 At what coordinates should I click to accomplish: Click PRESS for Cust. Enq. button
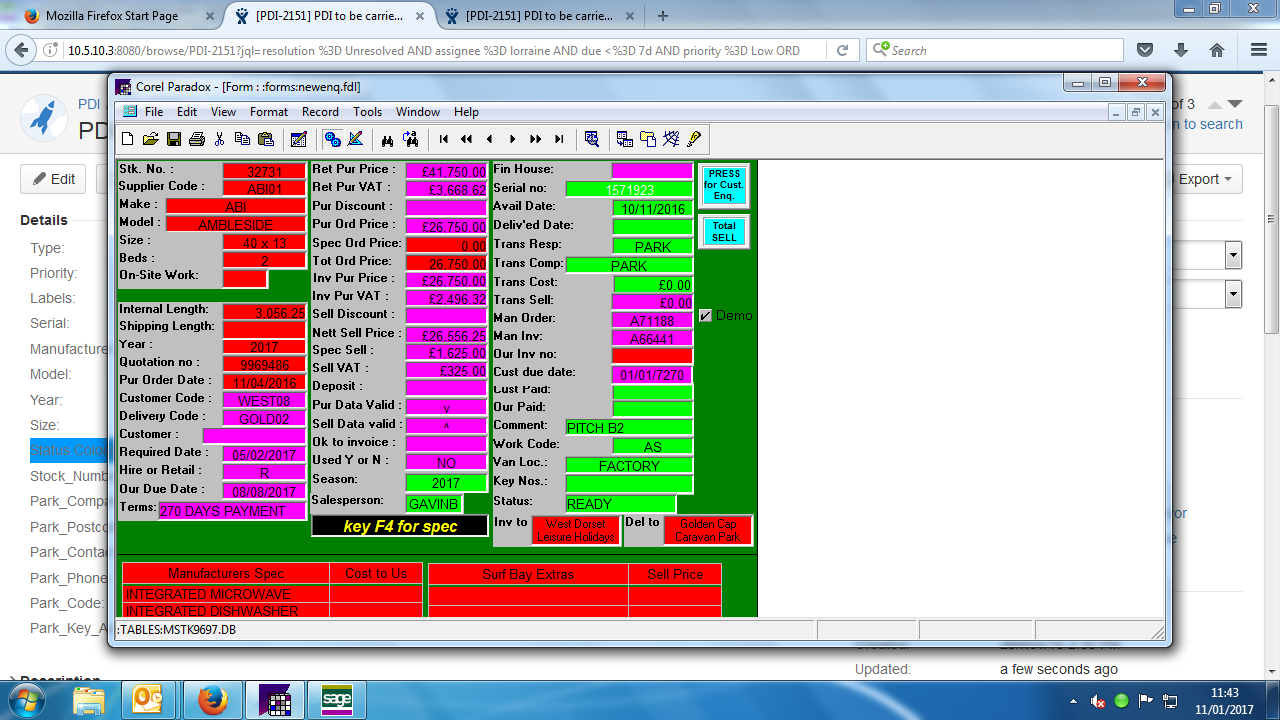(x=724, y=185)
